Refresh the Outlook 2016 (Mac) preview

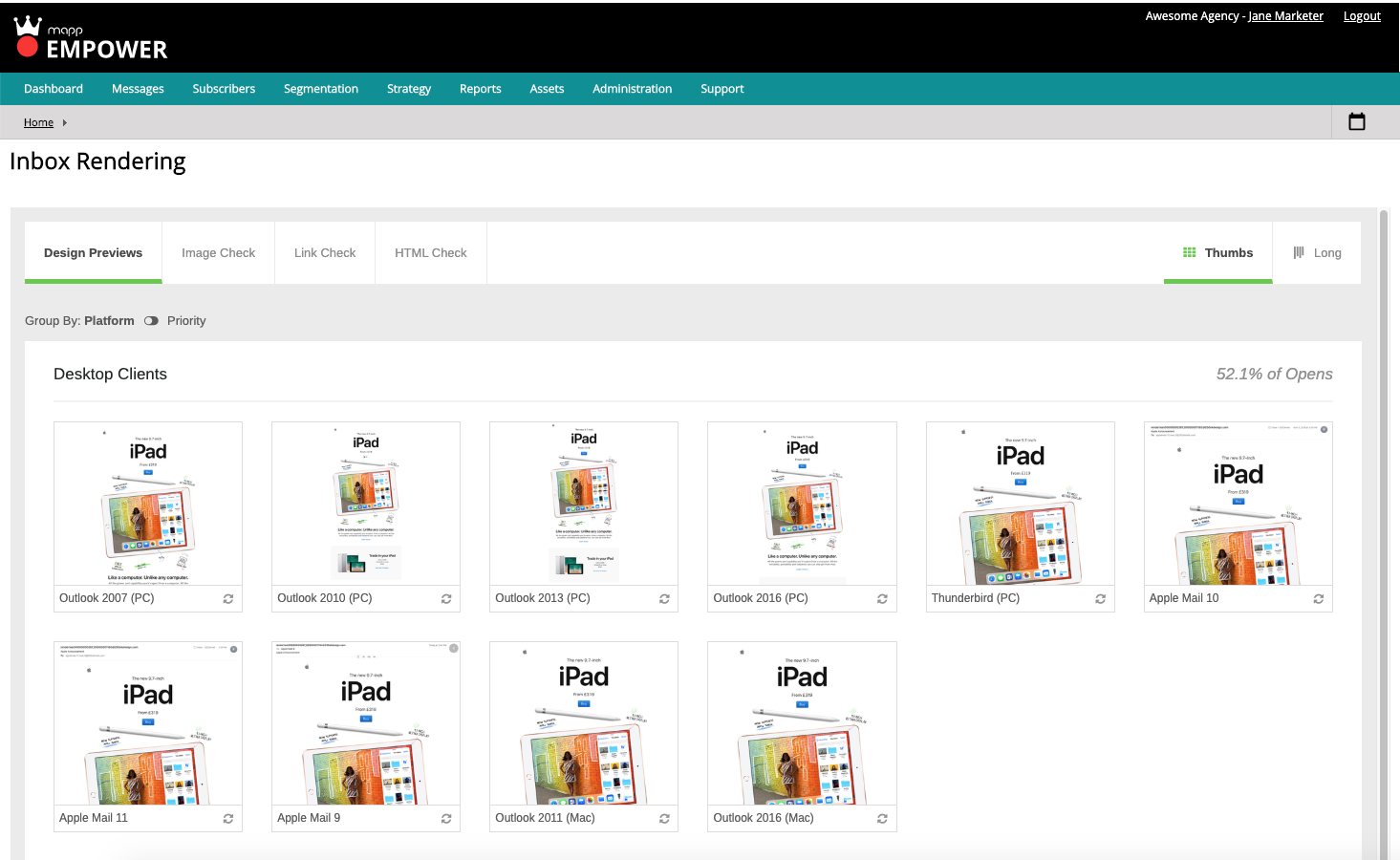(x=882, y=819)
